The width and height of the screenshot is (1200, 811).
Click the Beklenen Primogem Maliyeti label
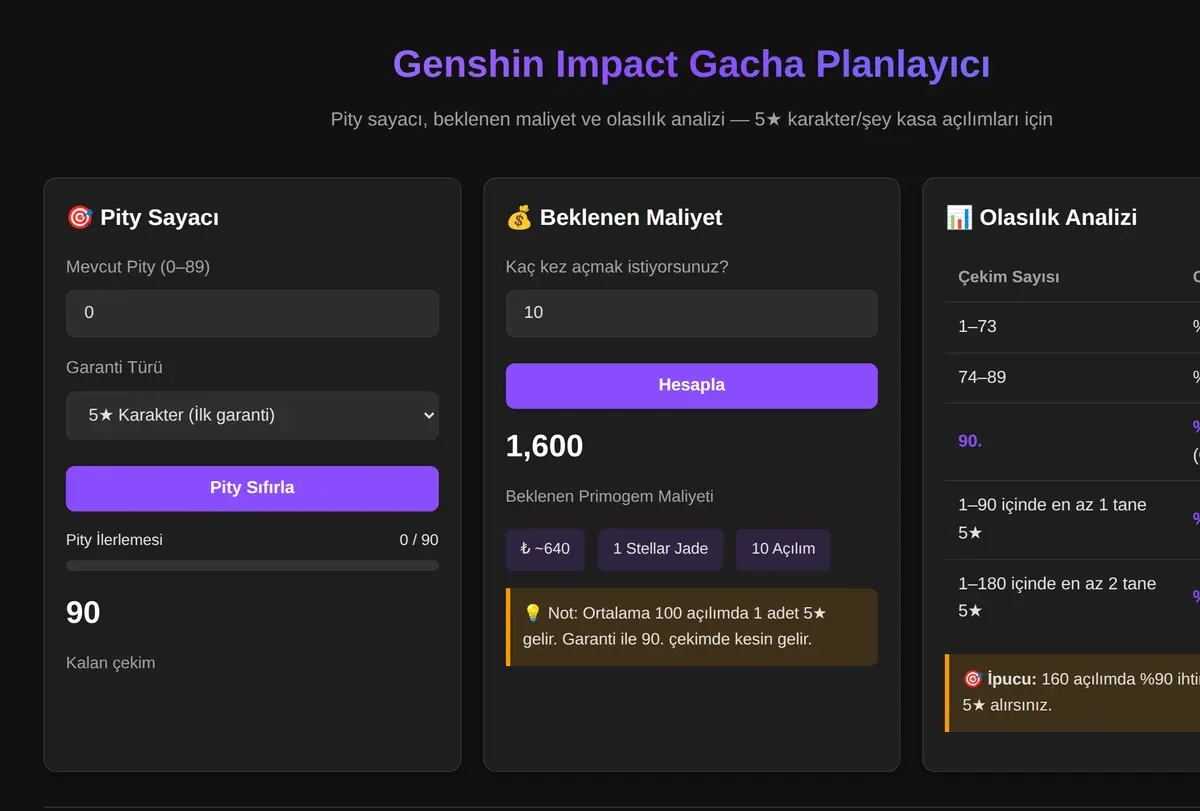[609, 497]
